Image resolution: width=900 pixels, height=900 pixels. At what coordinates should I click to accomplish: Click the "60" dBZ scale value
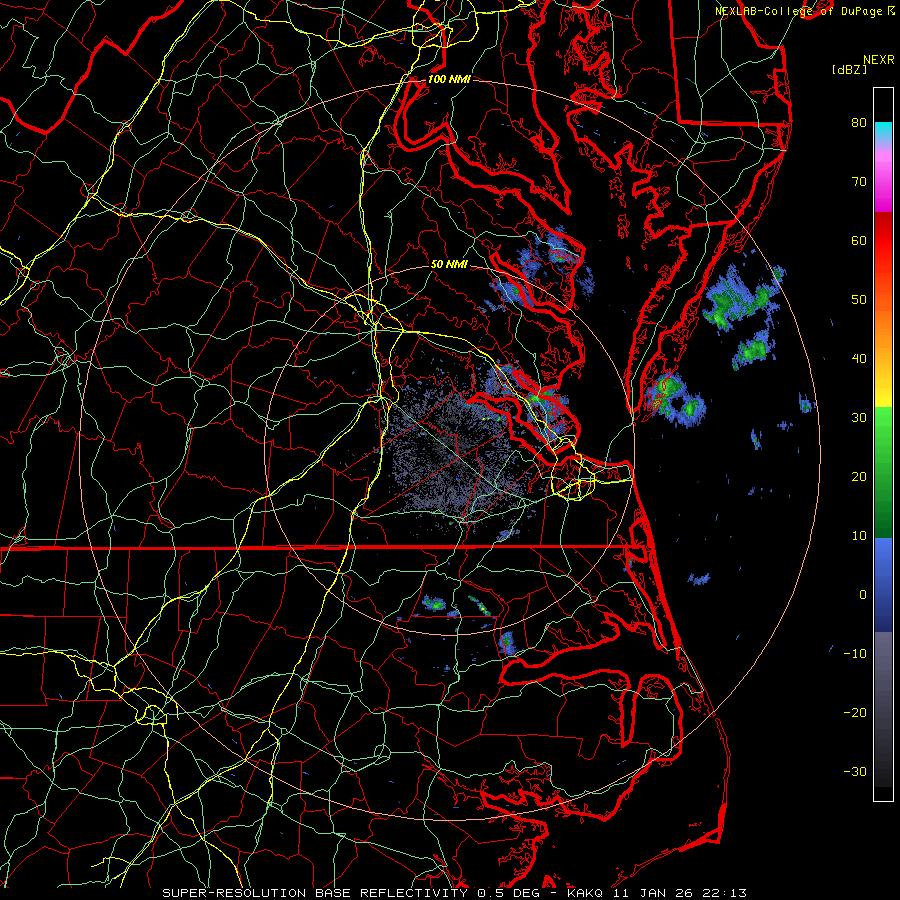click(859, 240)
